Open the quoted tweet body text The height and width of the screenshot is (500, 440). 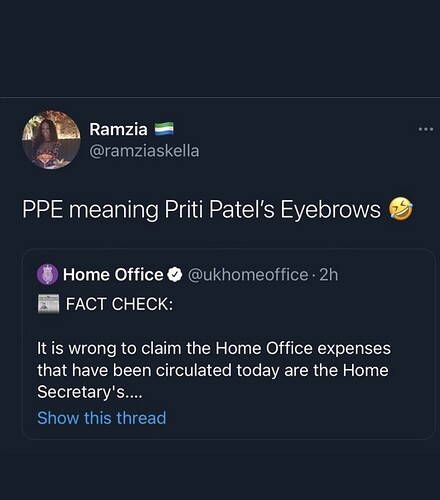214,370
